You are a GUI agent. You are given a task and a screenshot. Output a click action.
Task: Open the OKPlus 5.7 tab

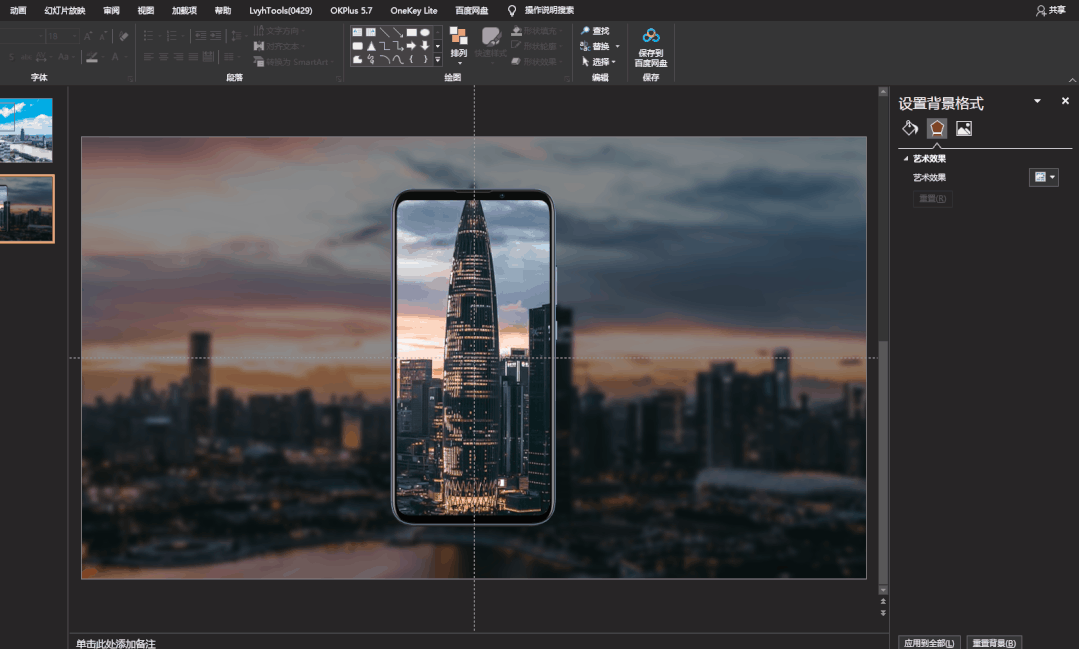[x=351, y=10]
